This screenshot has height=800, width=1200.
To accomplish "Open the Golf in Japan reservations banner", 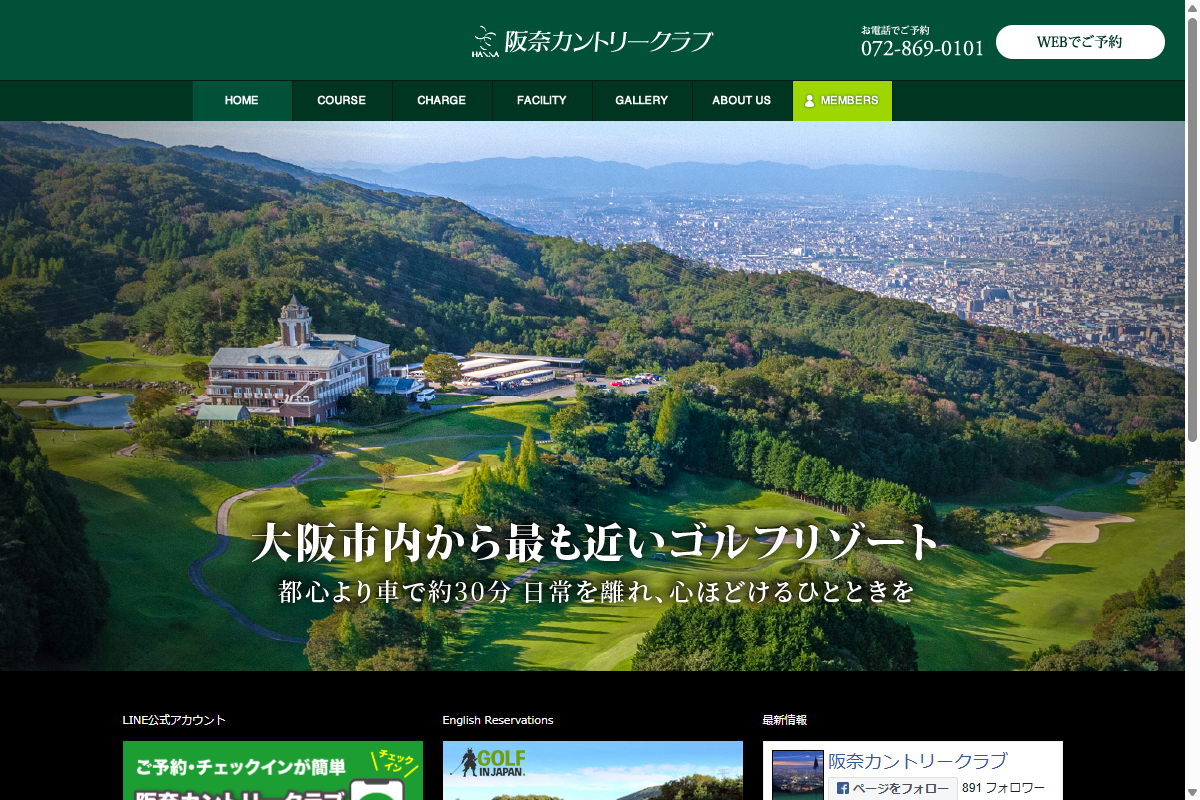I will [x=593, y=770].
